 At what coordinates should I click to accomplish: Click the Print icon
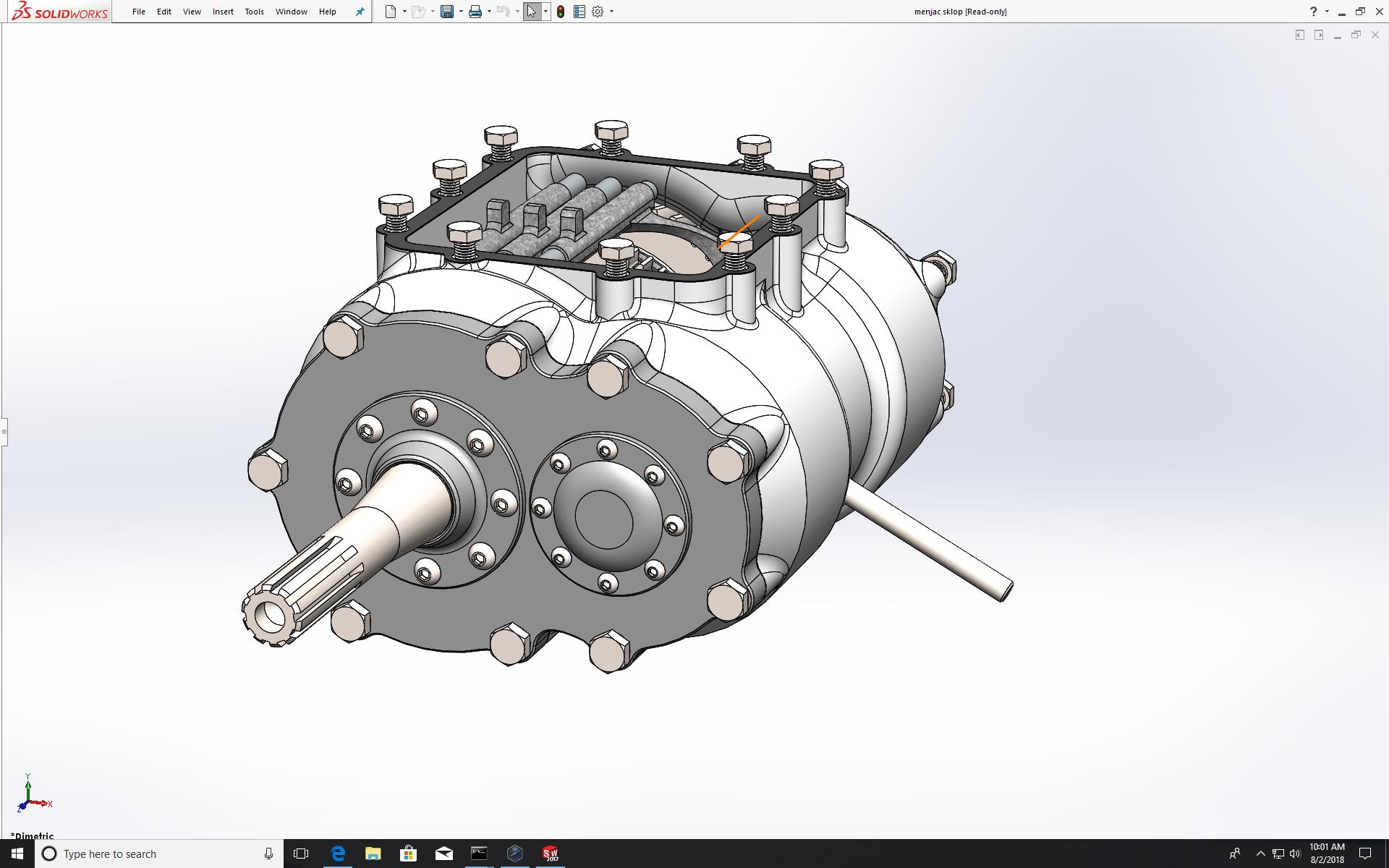(x=475, y=12)
